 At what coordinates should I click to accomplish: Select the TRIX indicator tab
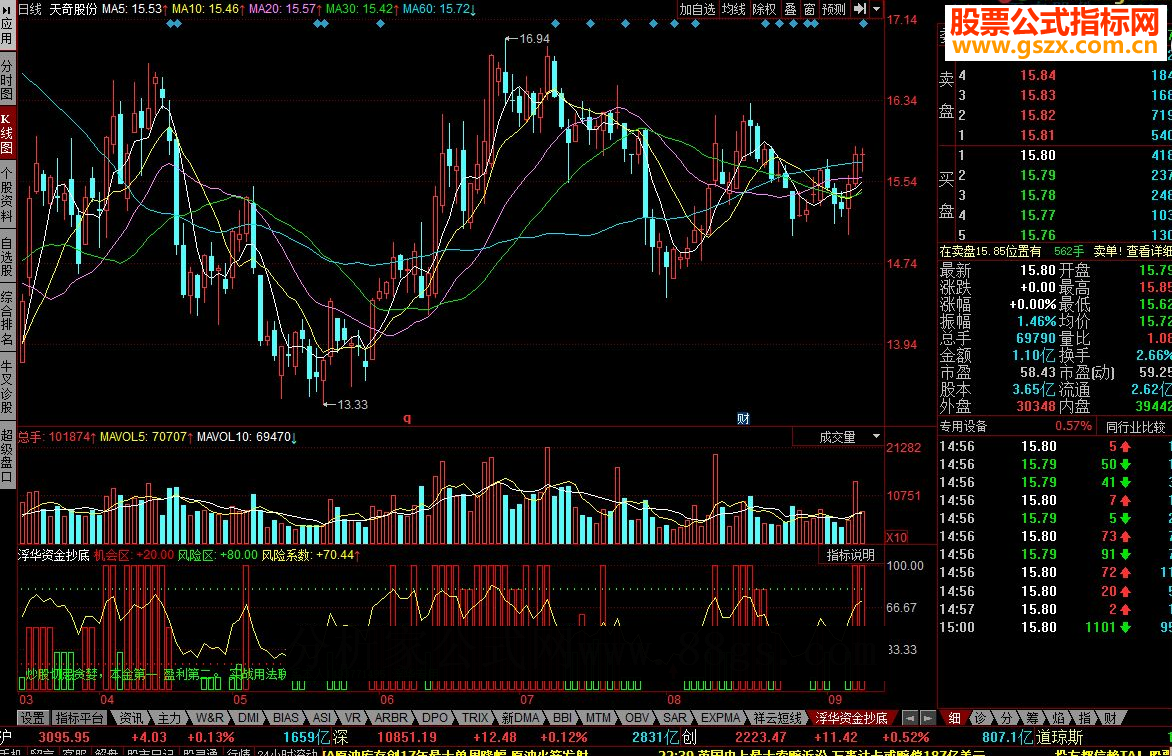point(475,718)
